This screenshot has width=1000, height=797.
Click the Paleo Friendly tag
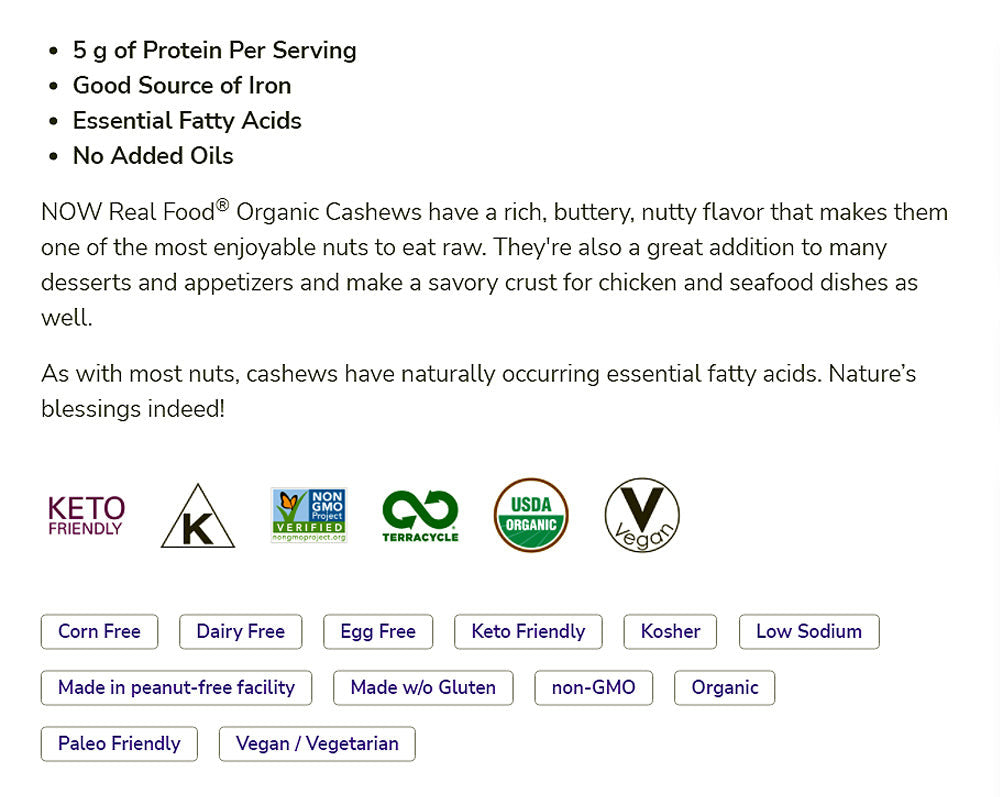119,744
